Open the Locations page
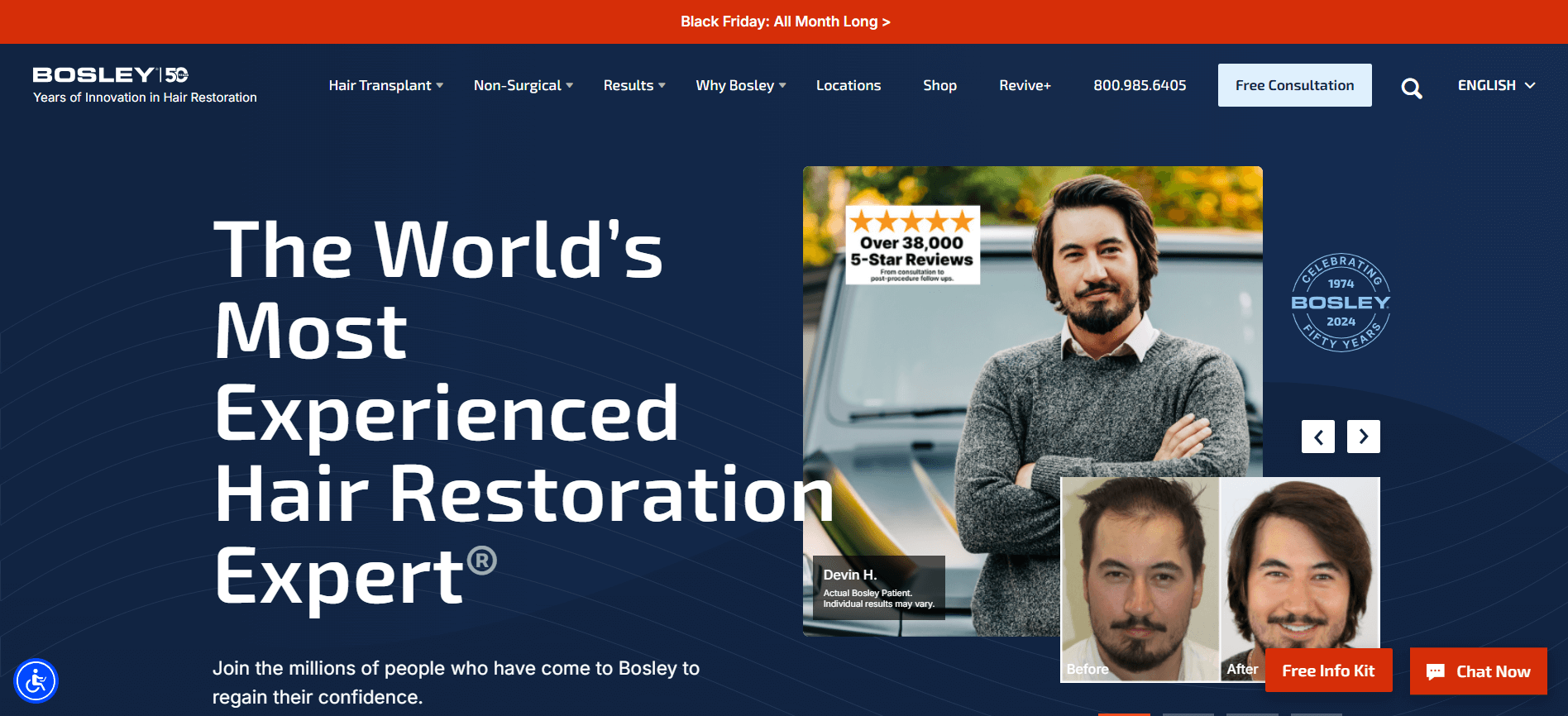1568x716 pixels. click(x=848, y=85)
